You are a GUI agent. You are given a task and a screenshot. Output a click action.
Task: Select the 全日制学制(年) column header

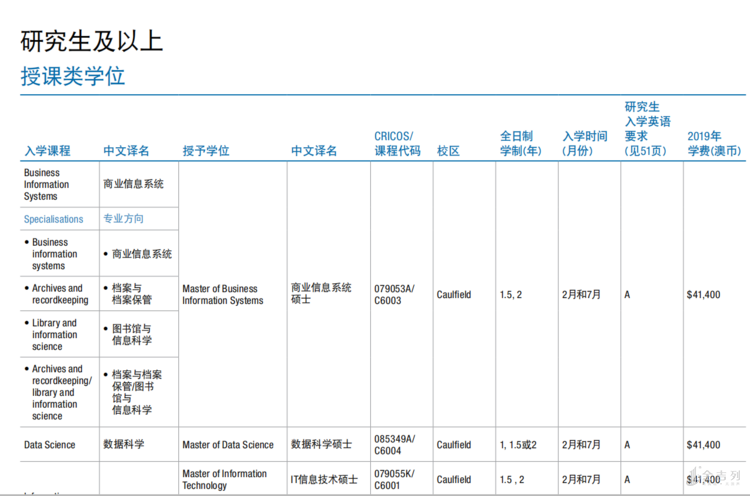[520, 144]
